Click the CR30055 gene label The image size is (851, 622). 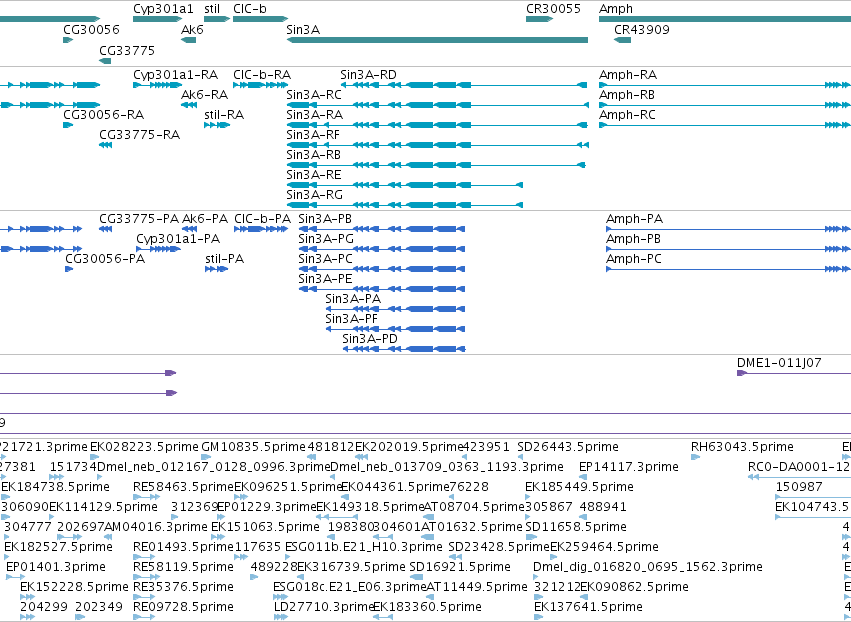point(553,9)
